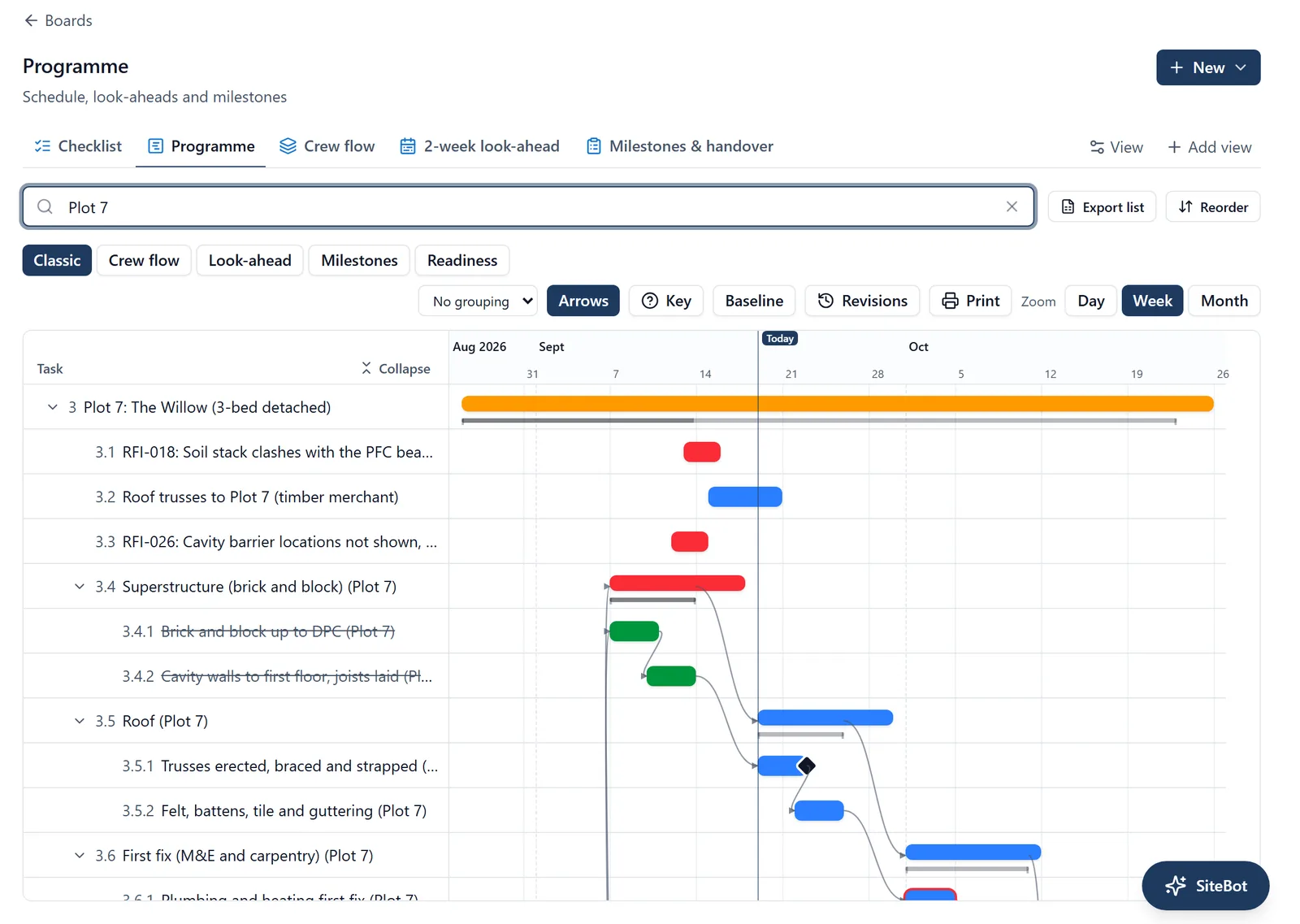Clear the search text with the X icon
The width and height of the screenshot is (1300, 924).
(1012, 206)
